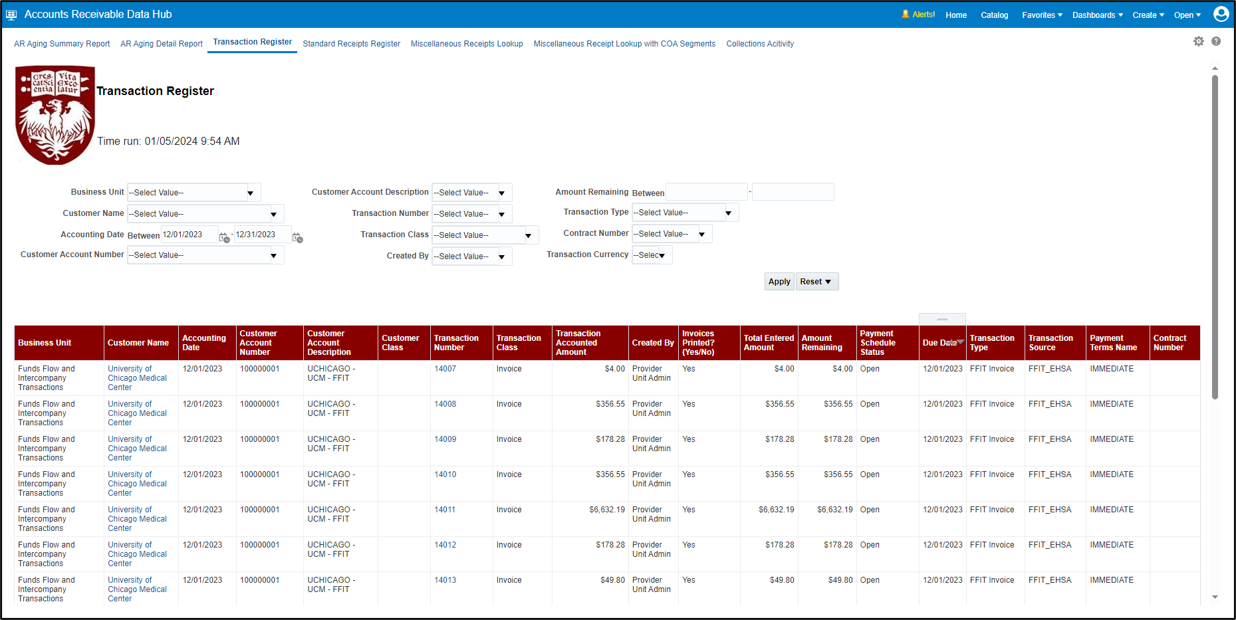
Task: Open transaction number 14007
Action: pos(444,368)
